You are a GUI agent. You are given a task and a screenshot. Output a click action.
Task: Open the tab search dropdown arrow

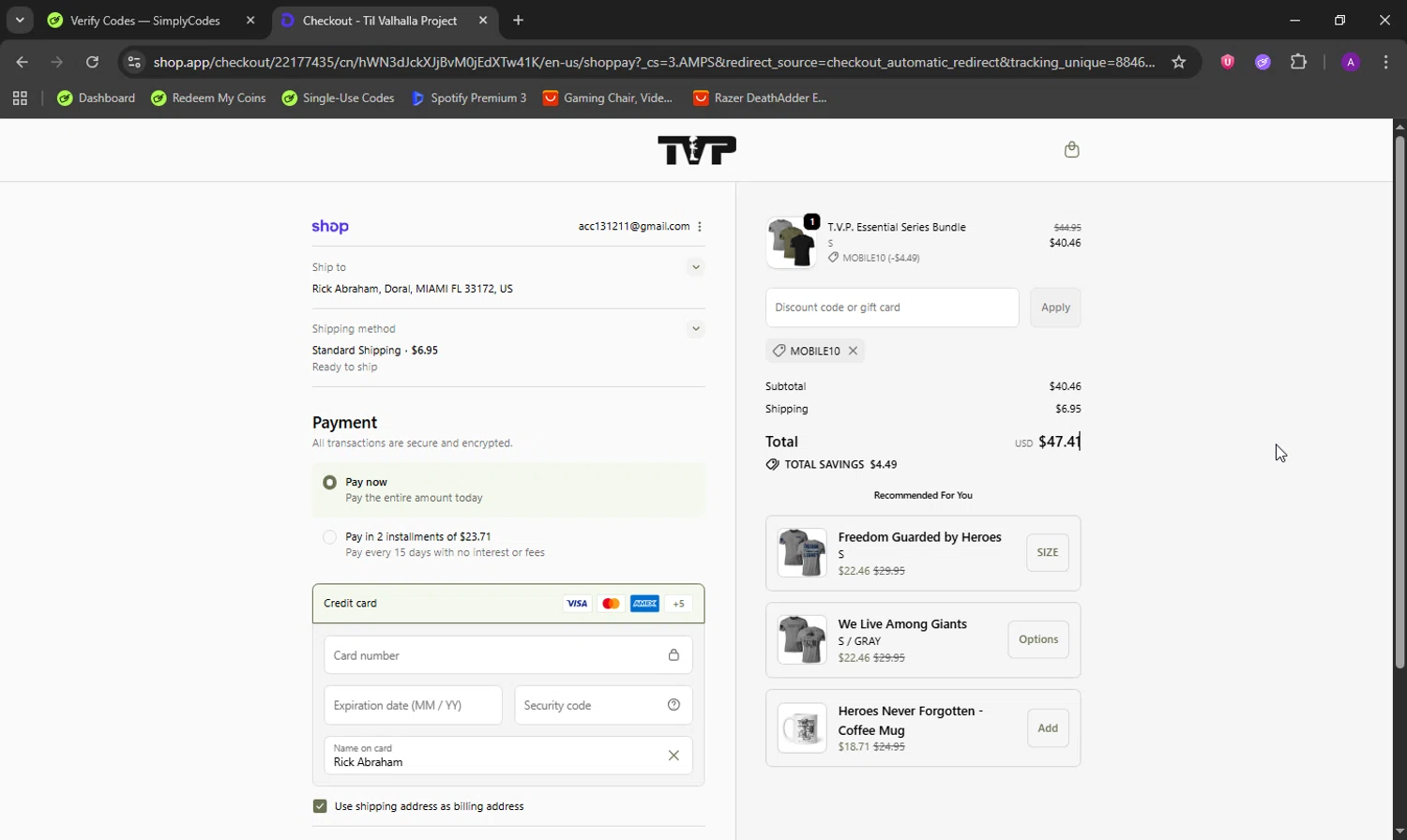pyautogui.click(x=20, y=20)
